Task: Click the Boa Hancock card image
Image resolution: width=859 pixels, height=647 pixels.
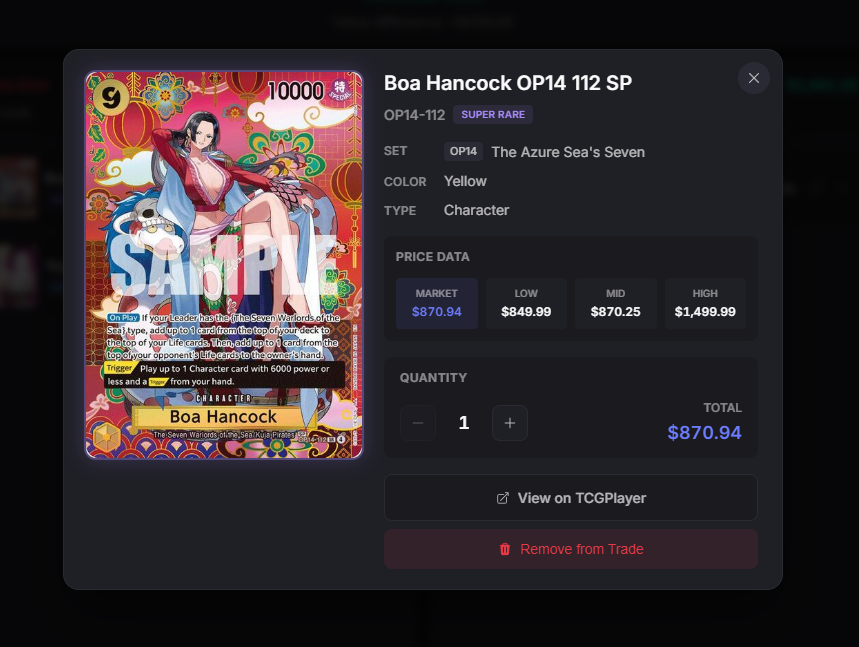Action: (x=224, y=265)
